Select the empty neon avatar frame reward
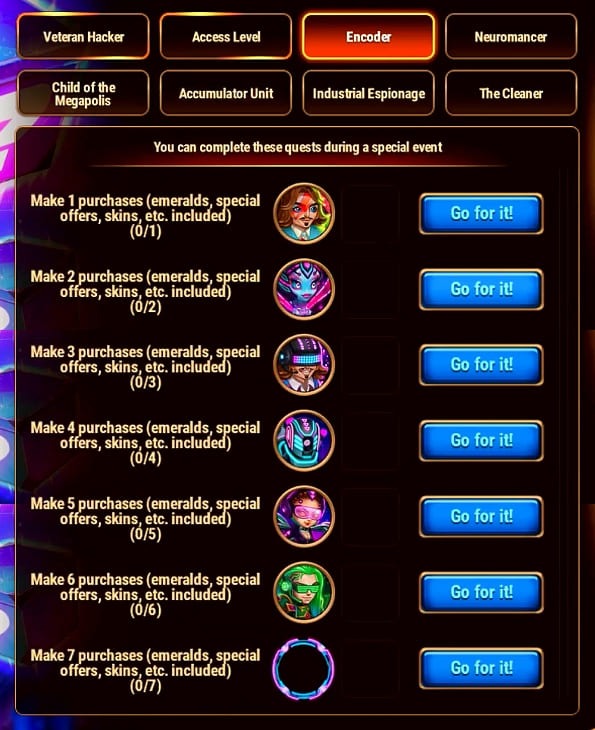Image resolution: width=595 pixels, height=730 pixels. pos(304,669)
